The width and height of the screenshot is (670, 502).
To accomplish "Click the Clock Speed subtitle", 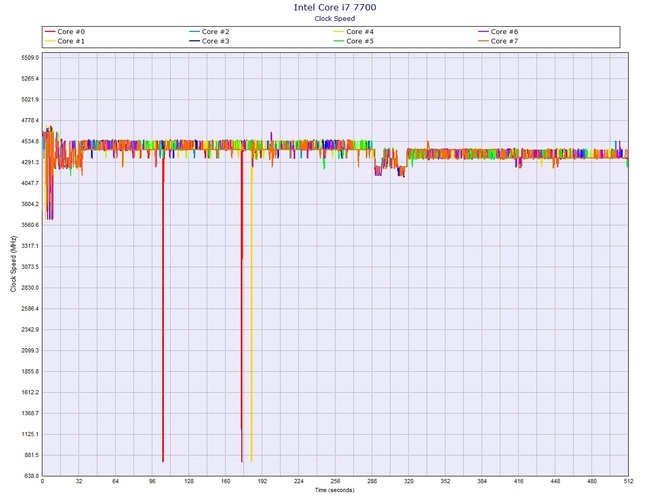I will coord(335,18).
